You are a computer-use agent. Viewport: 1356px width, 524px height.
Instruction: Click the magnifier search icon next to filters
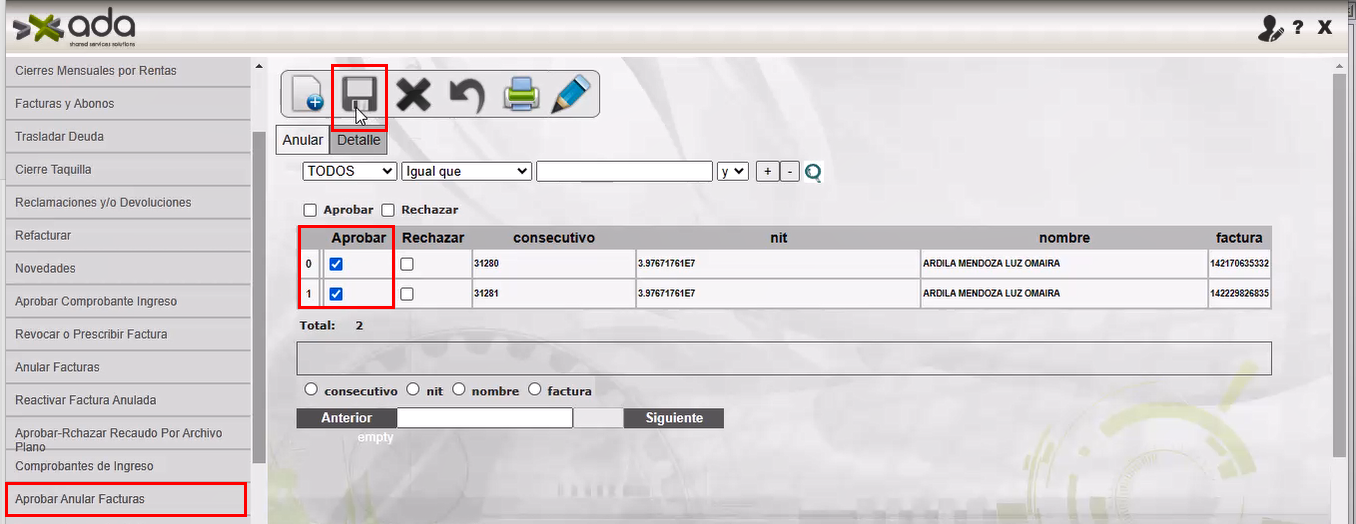coord(813,172)
